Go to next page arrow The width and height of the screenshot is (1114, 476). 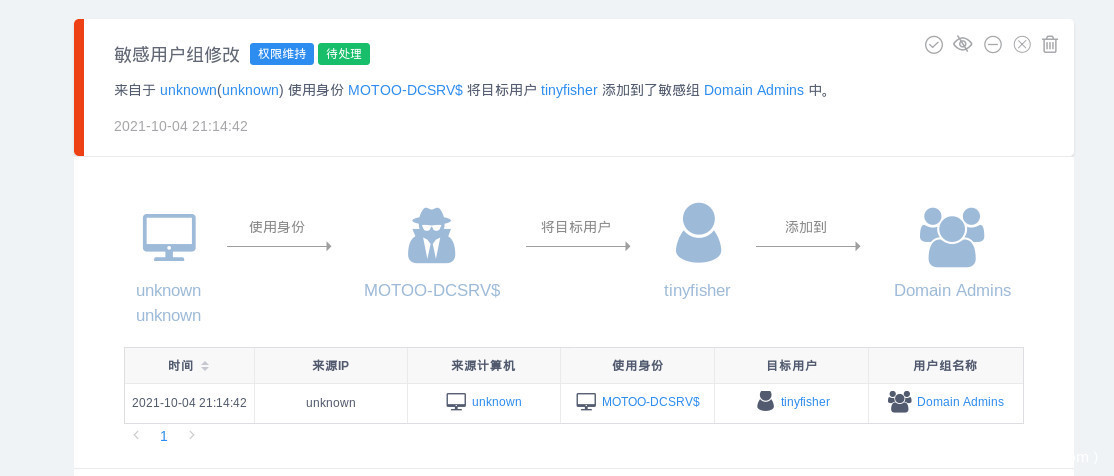[192, 435]
